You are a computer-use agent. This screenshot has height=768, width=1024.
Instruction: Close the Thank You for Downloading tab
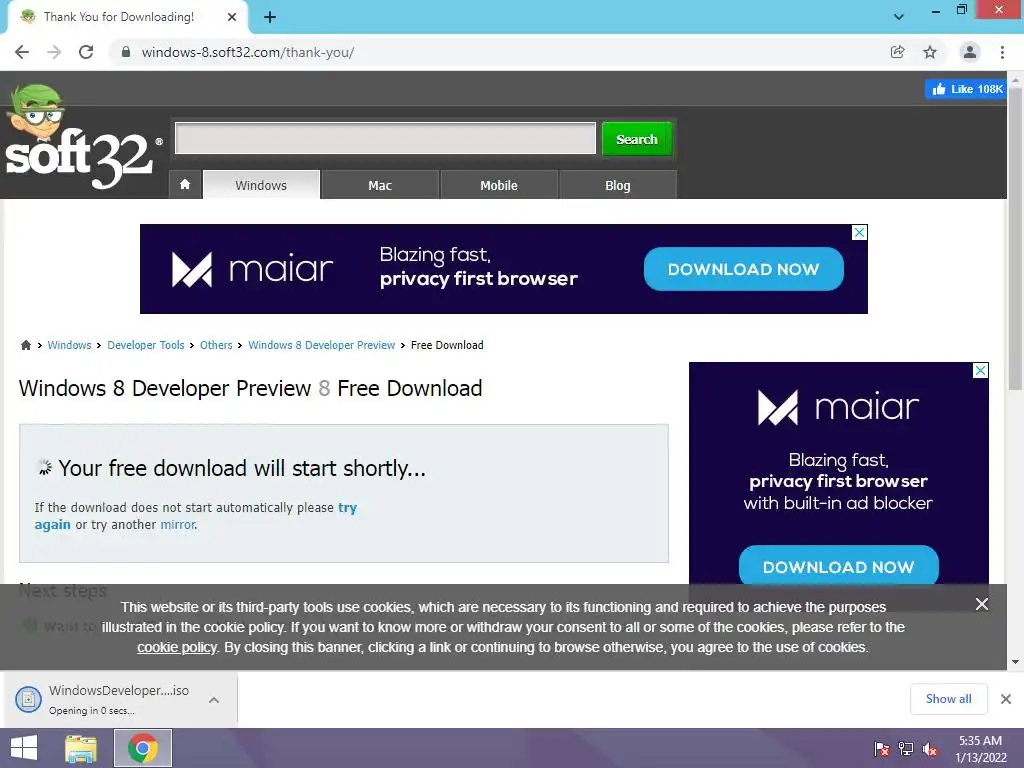pyautogui.click(x=232, y=17)
